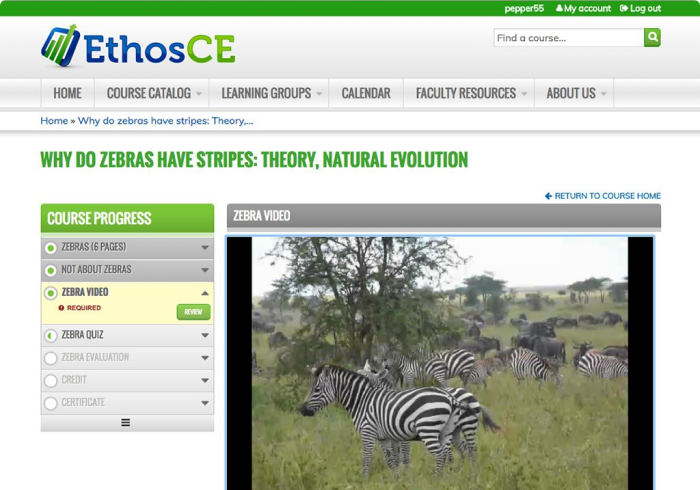Click the Why Do Zebras Have Stripes title

point(254,160)
